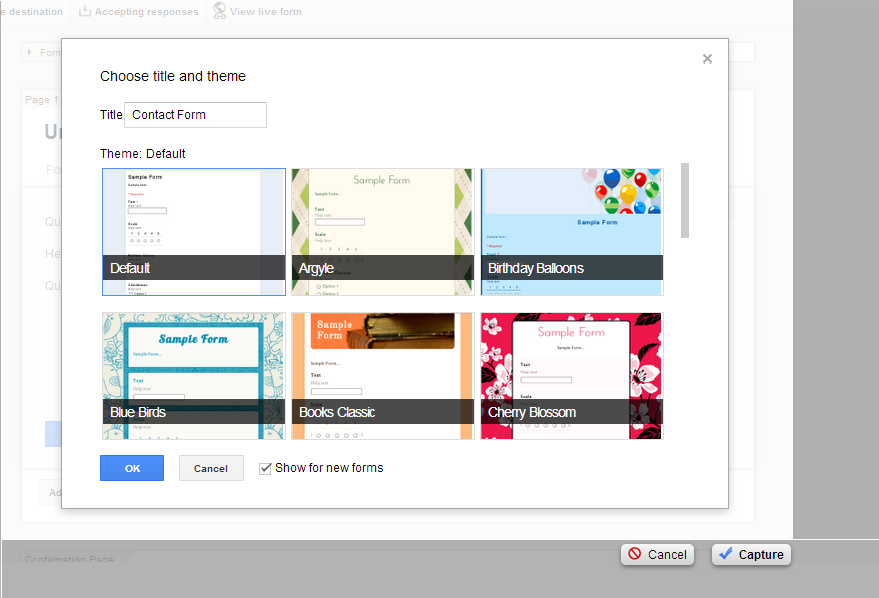Screen dimensions: 879x598
Task: Click the View live form link icon
Action: tap(219, 11)
